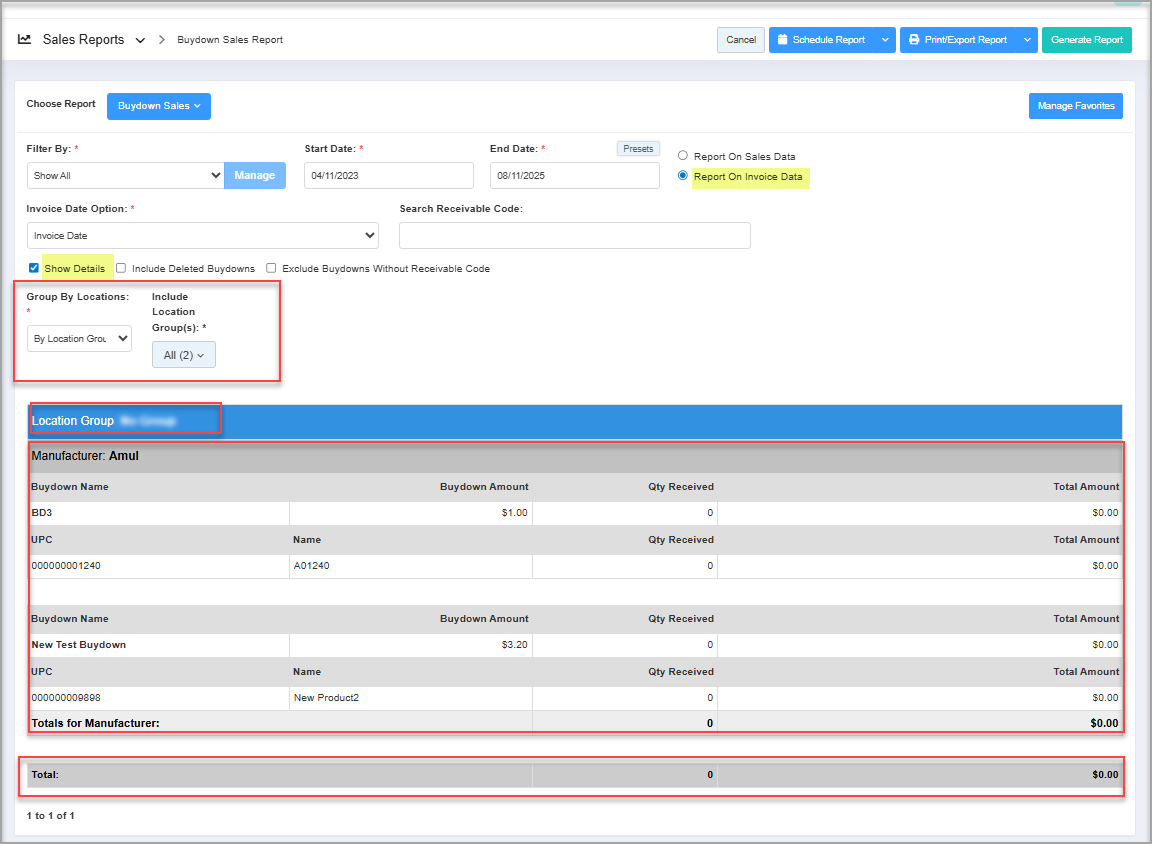Select Report On Sales Data radio
This screenshot has height=844, width=1152.
(x=683, y=156)
